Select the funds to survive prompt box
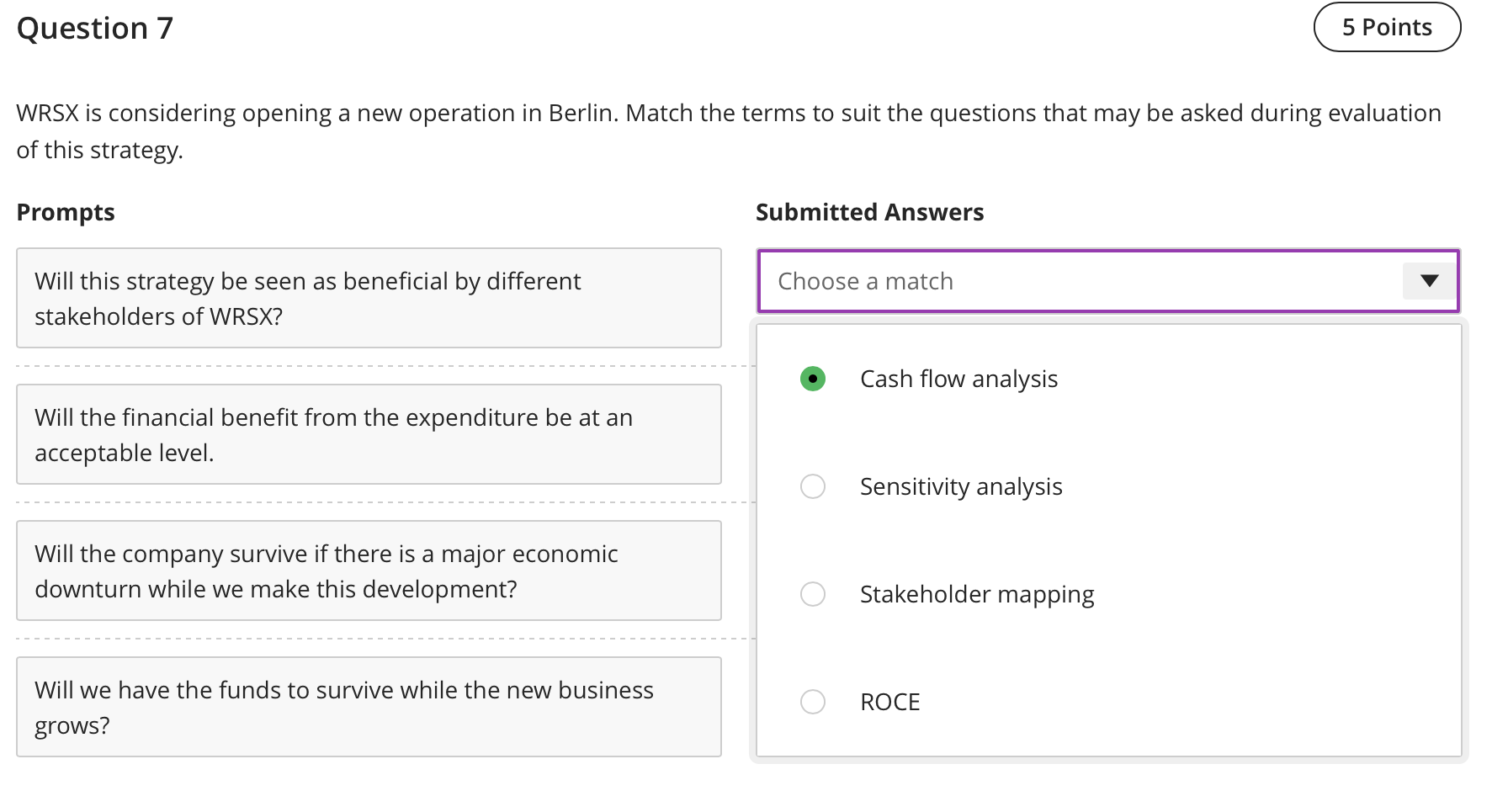Viewport: 1508px width, 812px height. (x=369, y=707)
